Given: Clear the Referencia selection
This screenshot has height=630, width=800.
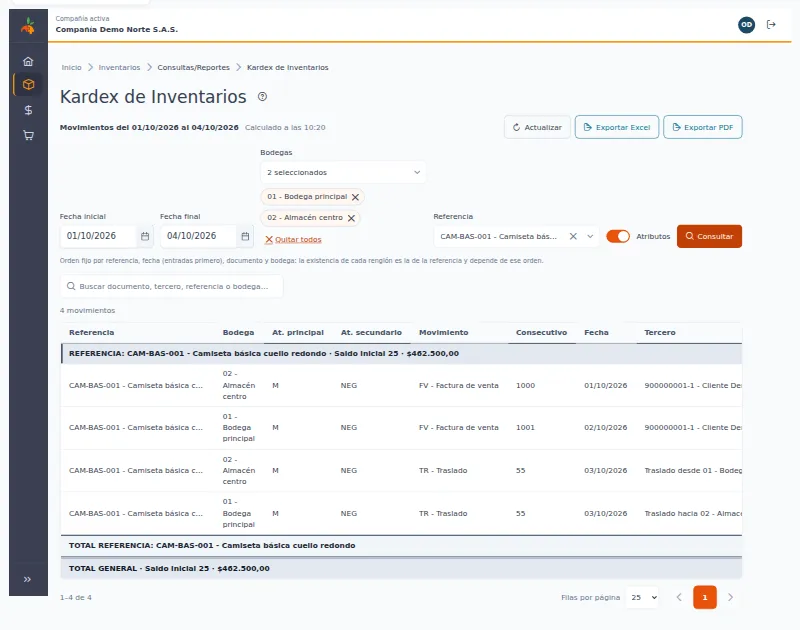Looking at the screenshot, I should [573, 236].
